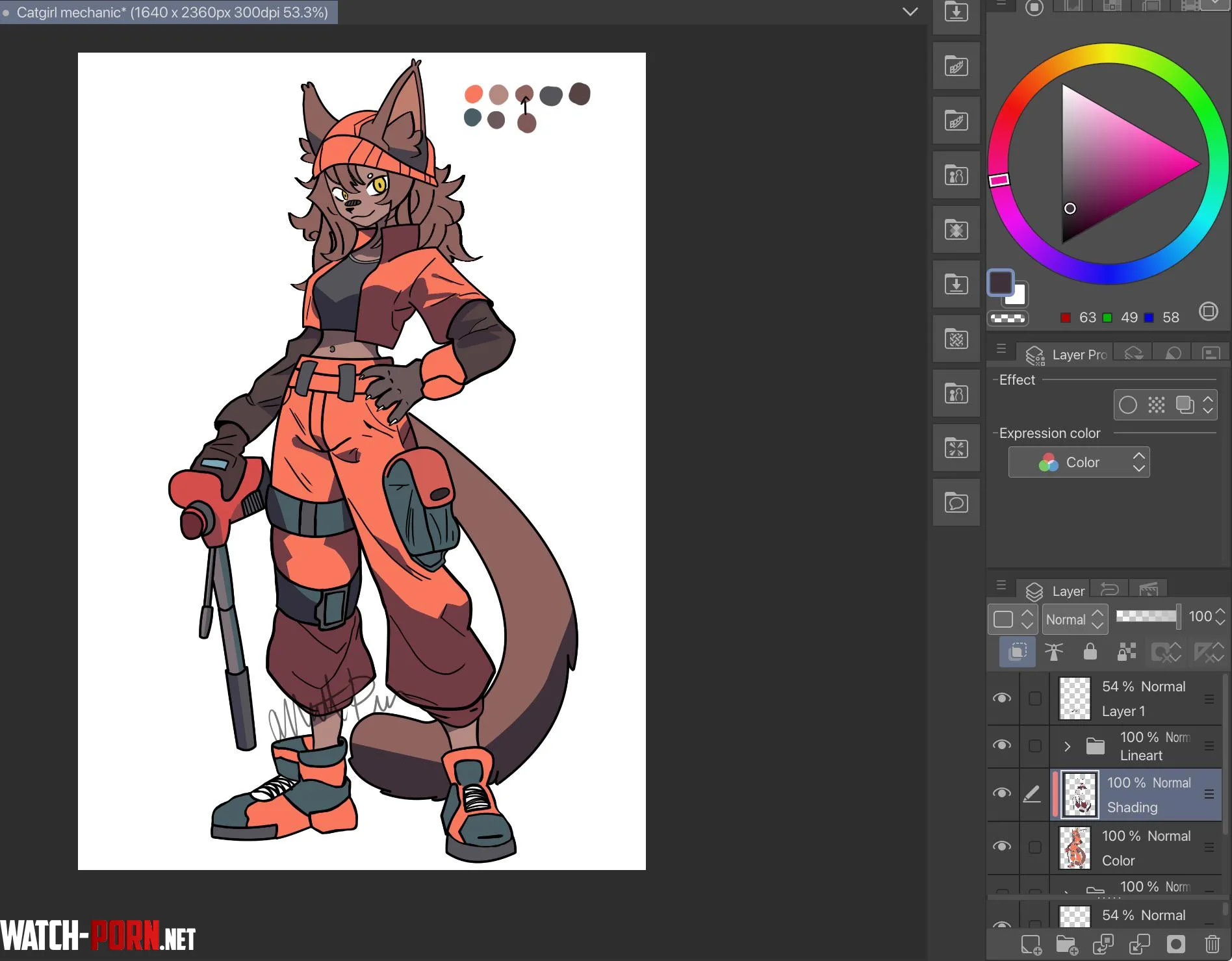Screen dimensions: 1232x961
Task: Open the history tab next to Layer
Action: [x=1109, y=589]
